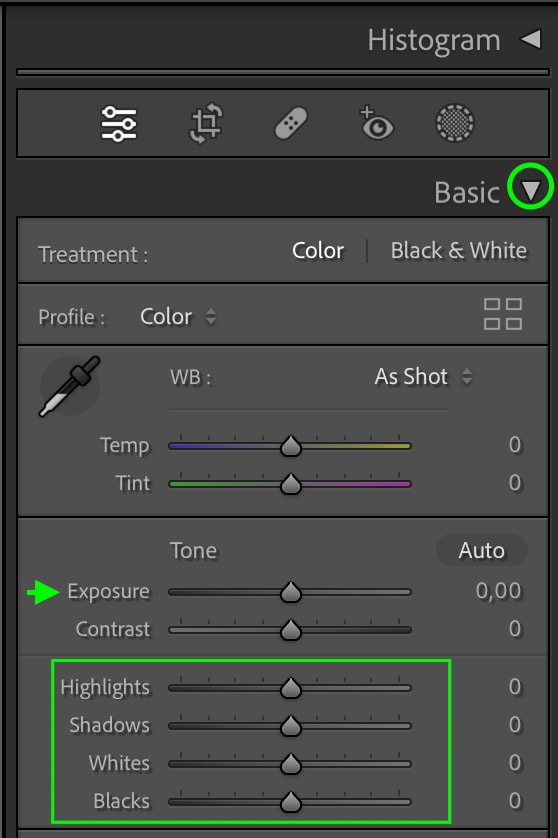
Task: Click the Highlights slider handle
Action: 291,688
